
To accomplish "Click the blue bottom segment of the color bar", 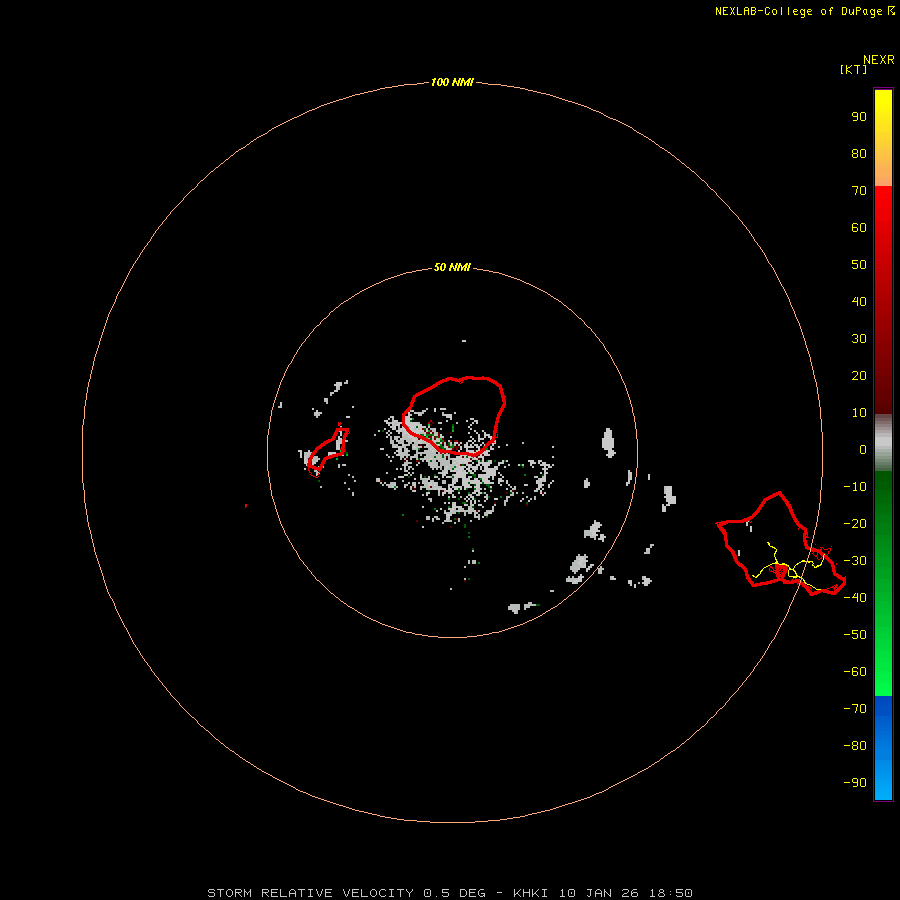I will 883,748.
